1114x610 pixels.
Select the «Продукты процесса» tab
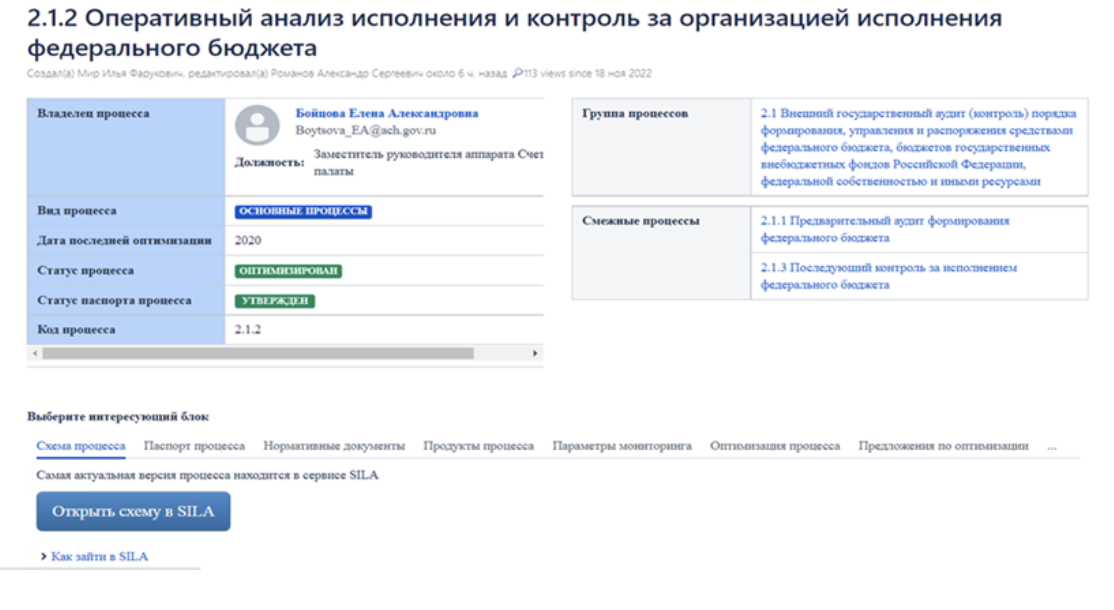coord(478,446)
